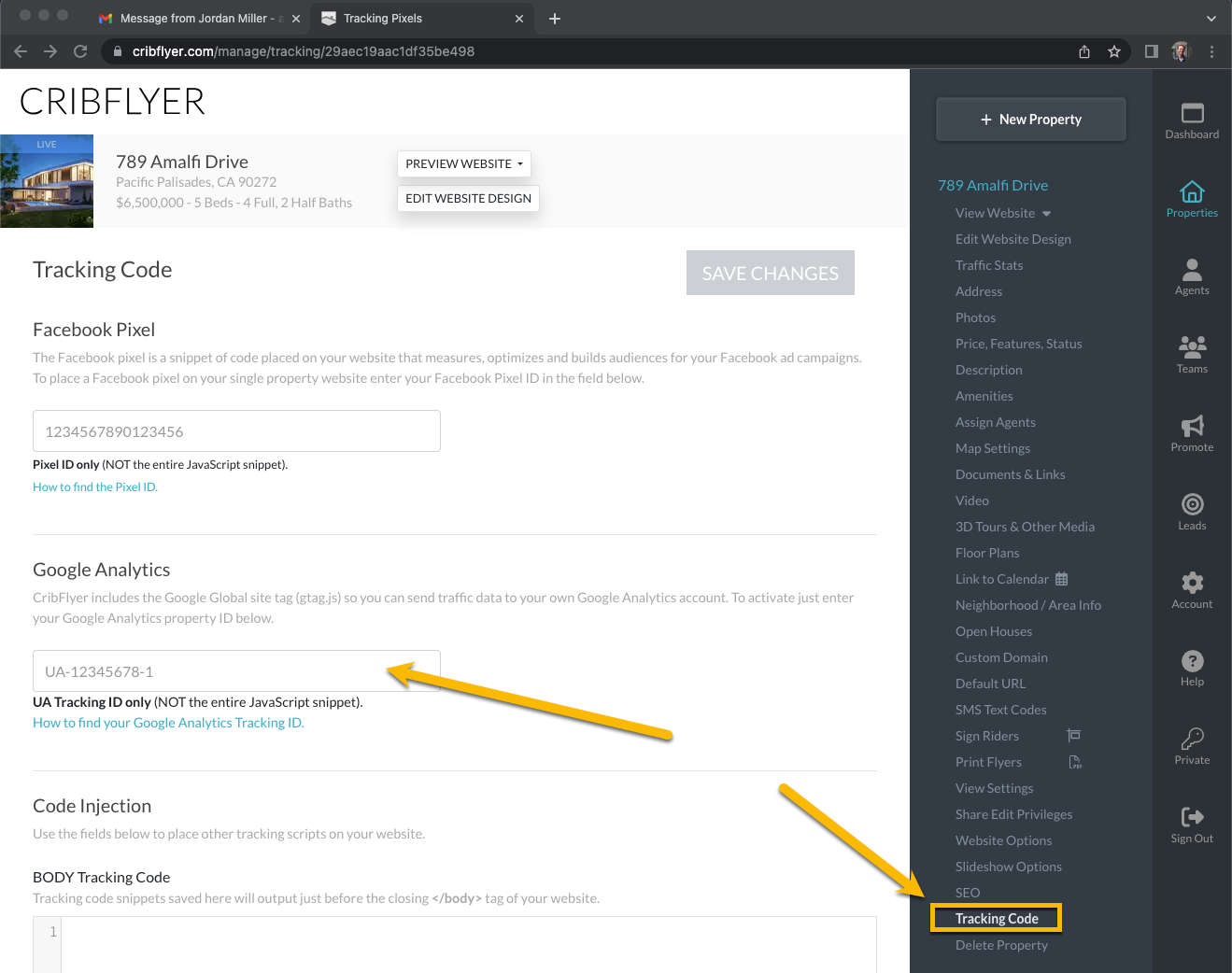Open the Leads target icon
Image resolution: width=1232 pixels, height=973 pixels.
click(1192, 504)
